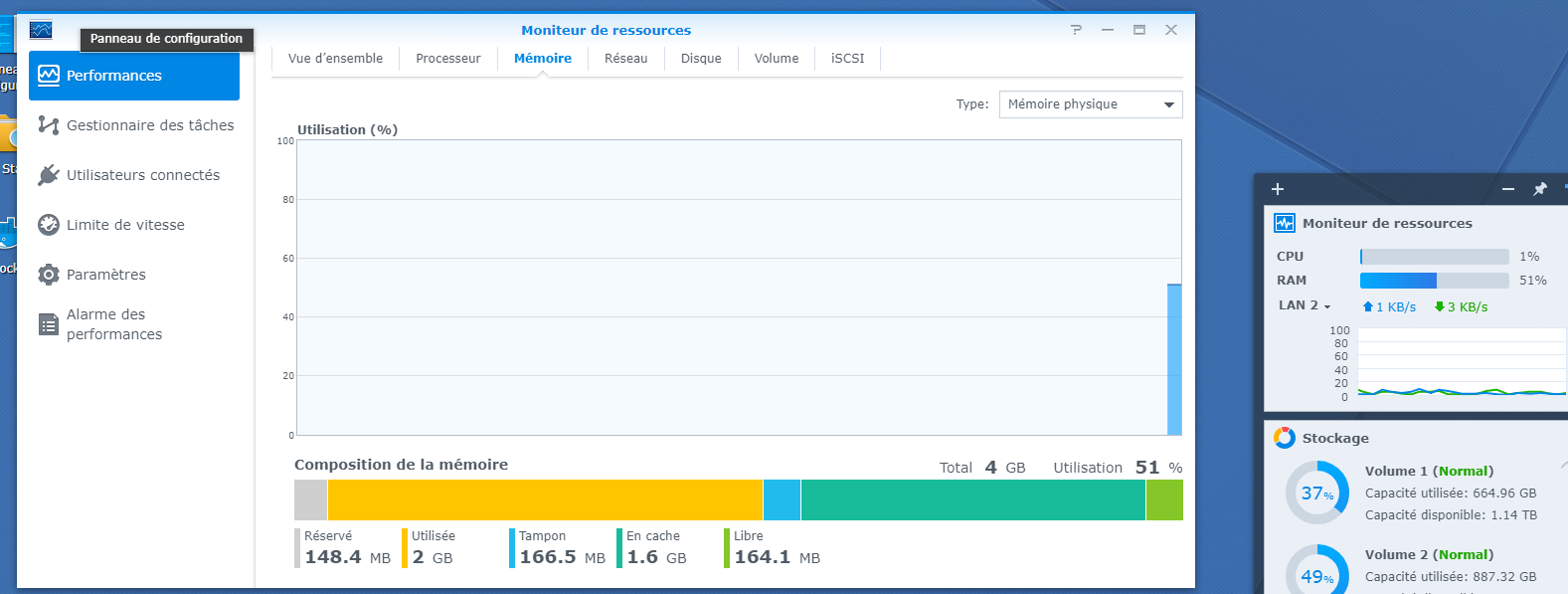This screenshot has height=594, width=1568.
Task: Minimize the widget panel
Action: (1508, 189)
